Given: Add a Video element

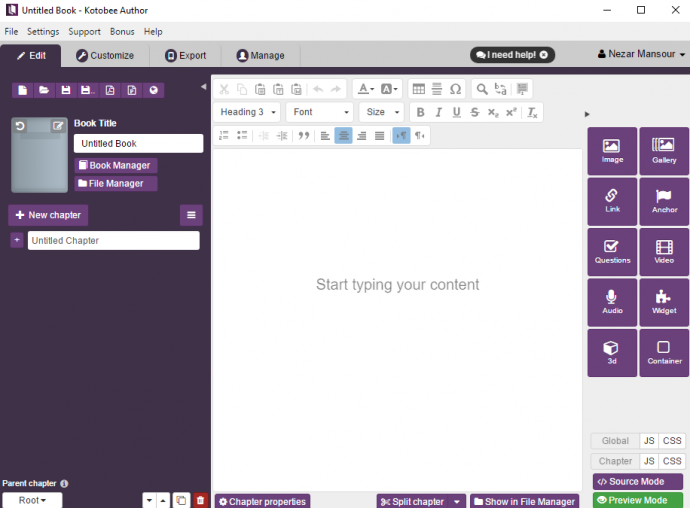Looking at the screenshot, I should tap(664, 252).
